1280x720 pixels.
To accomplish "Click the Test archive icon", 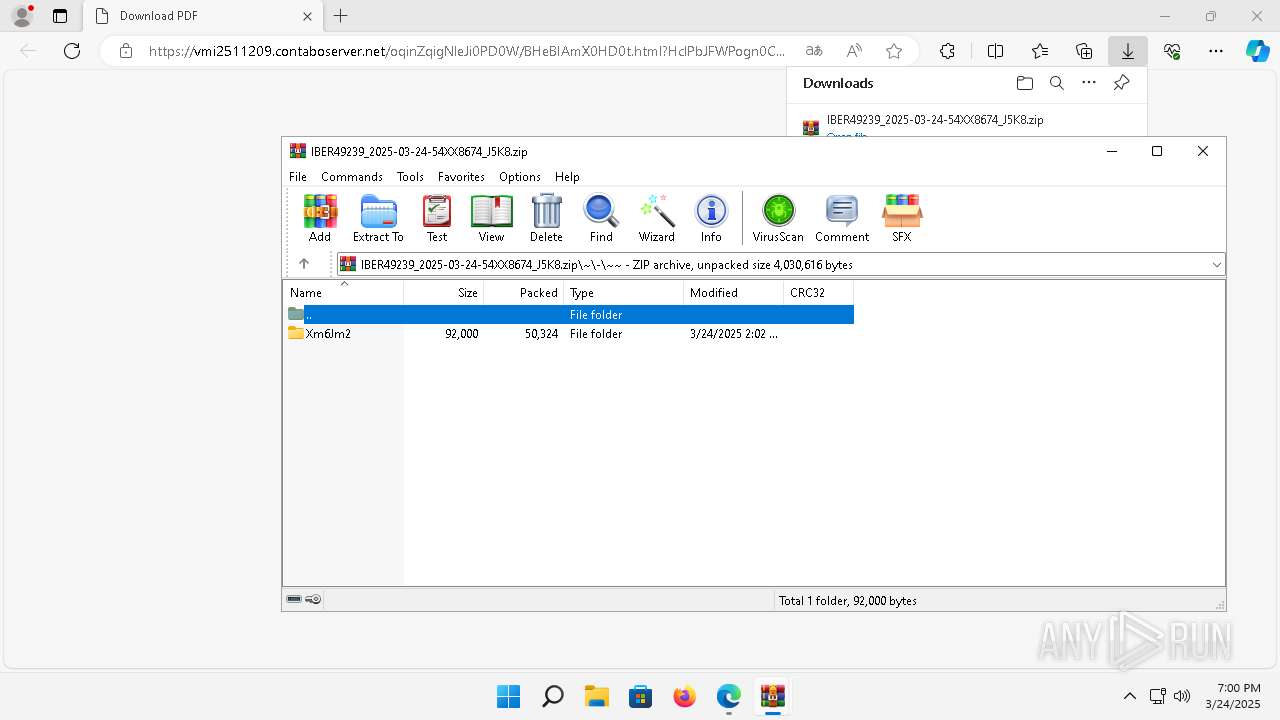I will pos(437,218).
